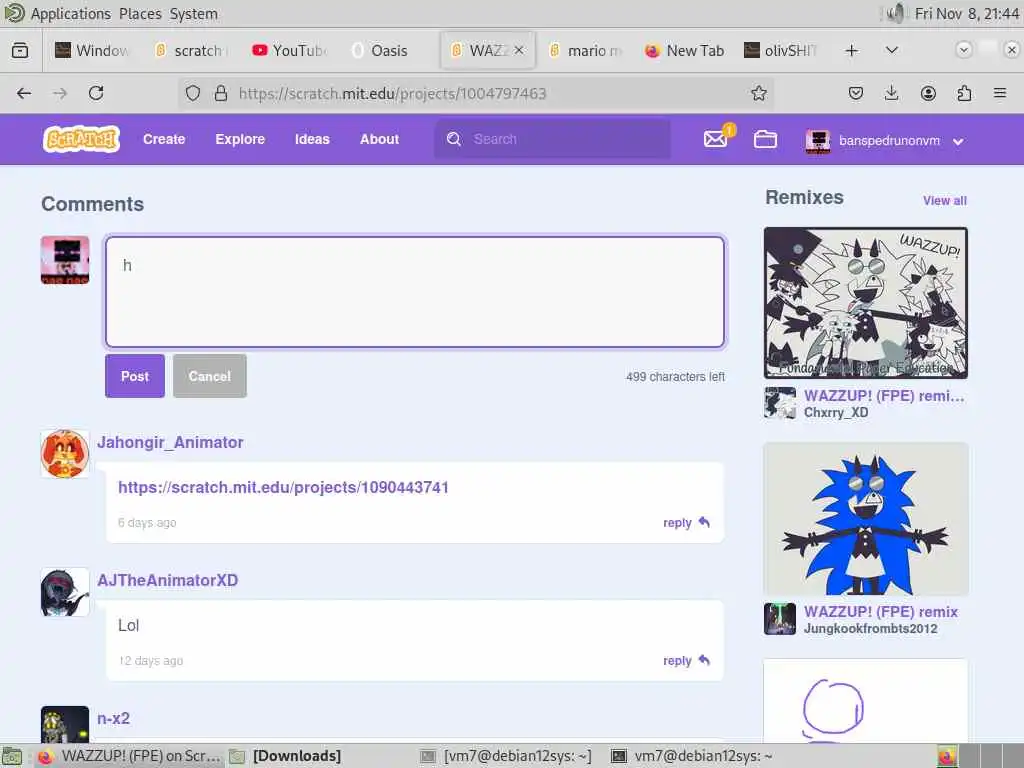Click the Scratch search field

(552, 139)
